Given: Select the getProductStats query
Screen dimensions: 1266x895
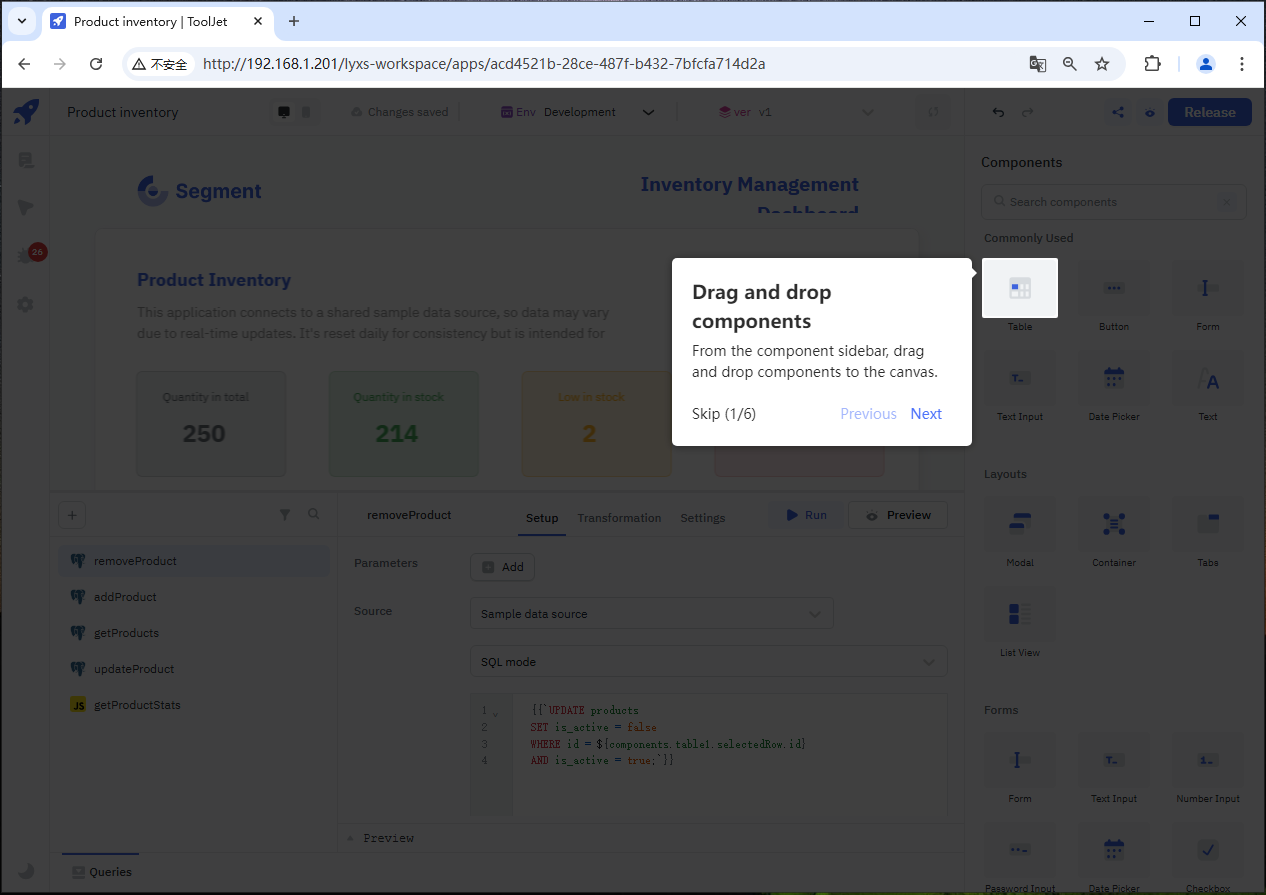Looking at the screenshot, I should pos(193,705).
